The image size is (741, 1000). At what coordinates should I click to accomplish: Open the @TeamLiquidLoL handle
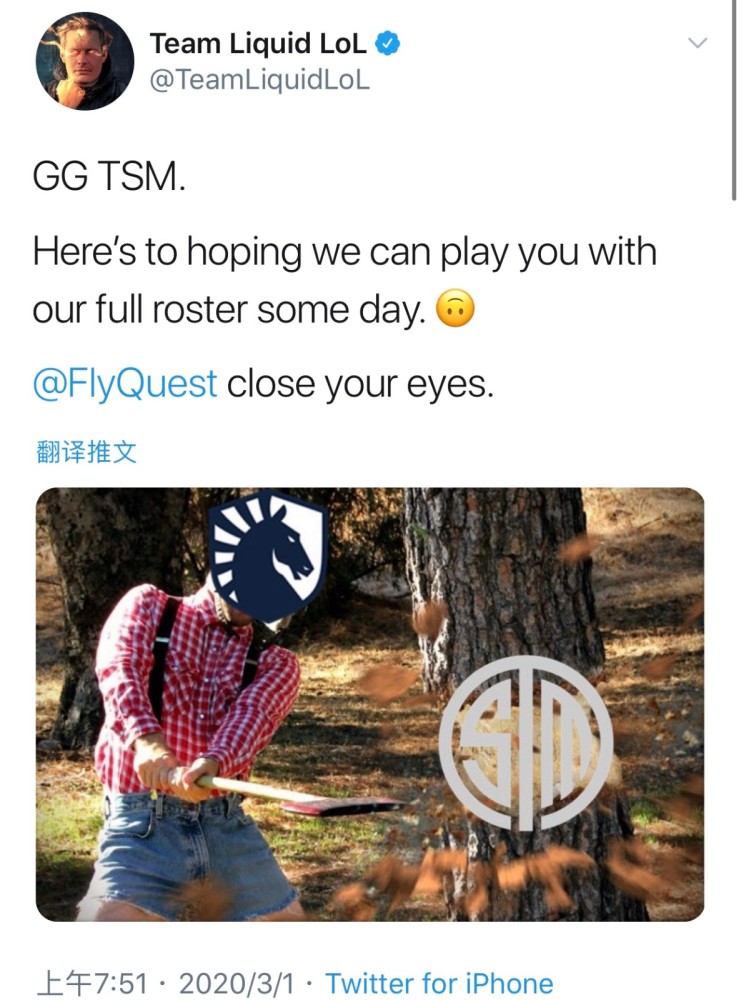pyautogui.click(x=260, y=80)
